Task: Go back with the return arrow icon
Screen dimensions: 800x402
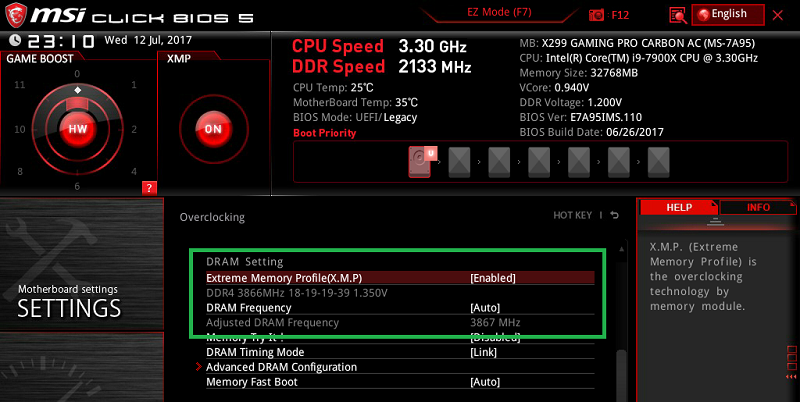Action: 615,215
